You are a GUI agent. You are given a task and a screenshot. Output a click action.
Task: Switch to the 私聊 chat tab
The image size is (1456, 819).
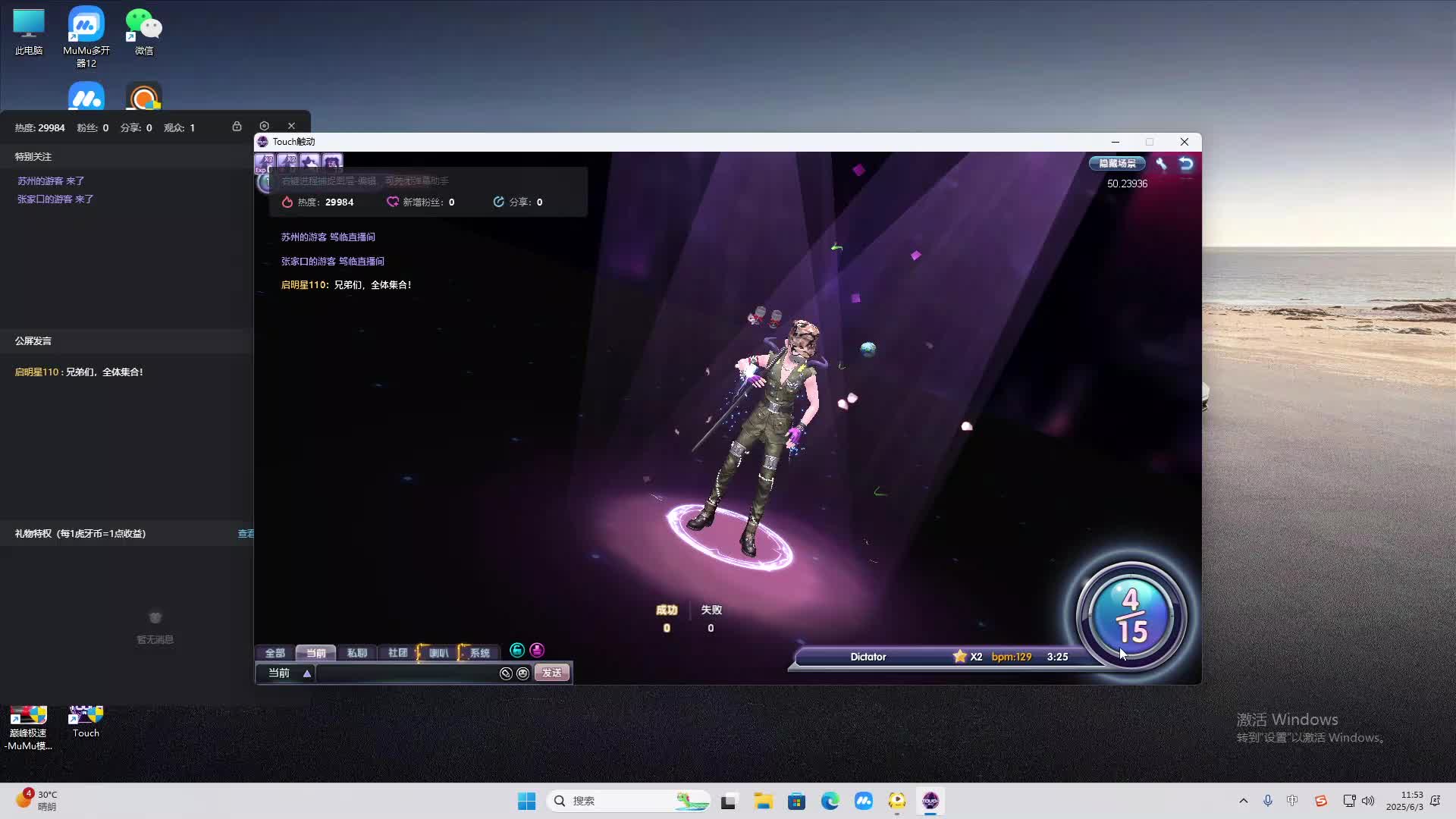tap(356, 653)
